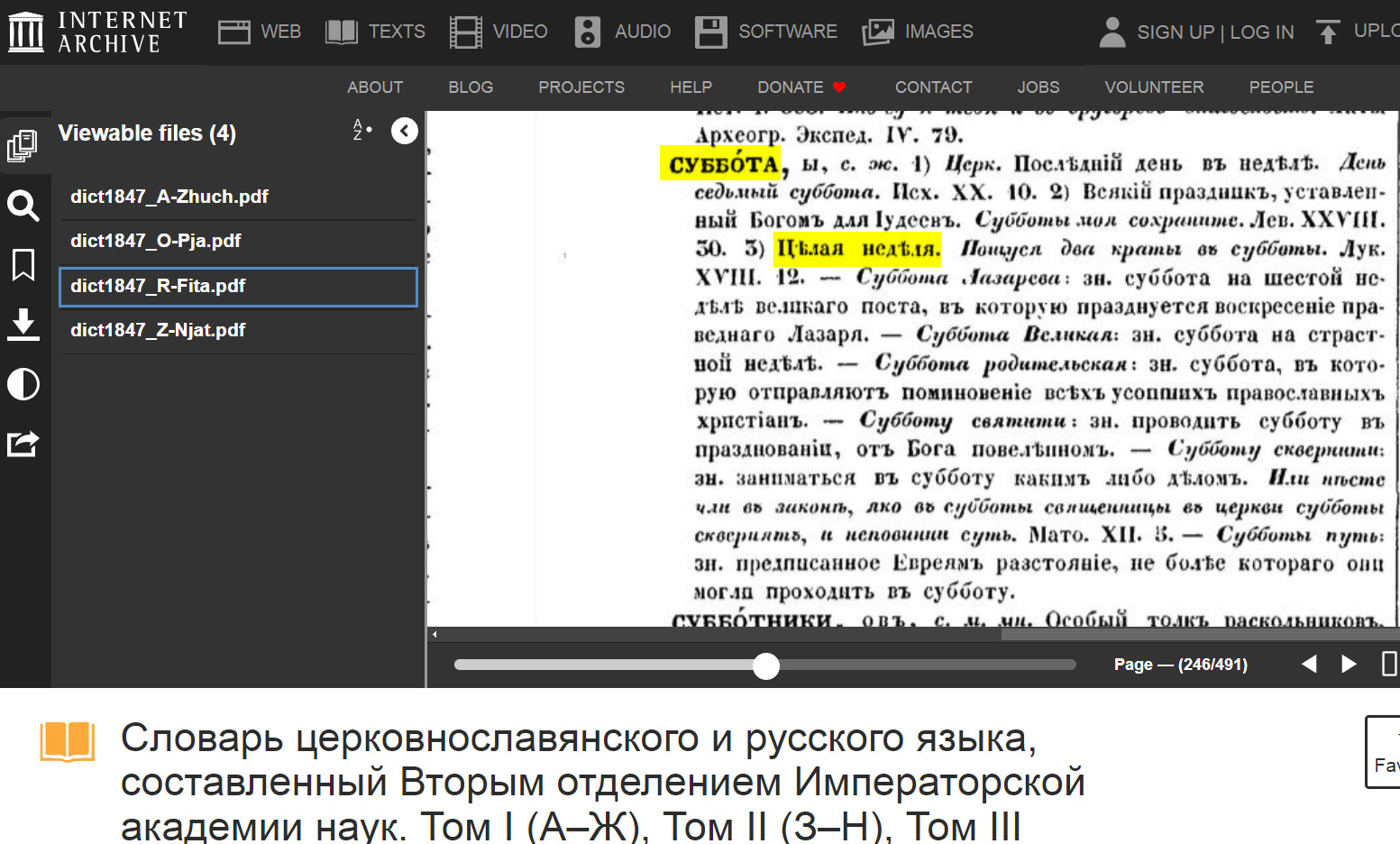Select the Web menu item
This screenshot has height=844, width=1400.
coord(281,32)
